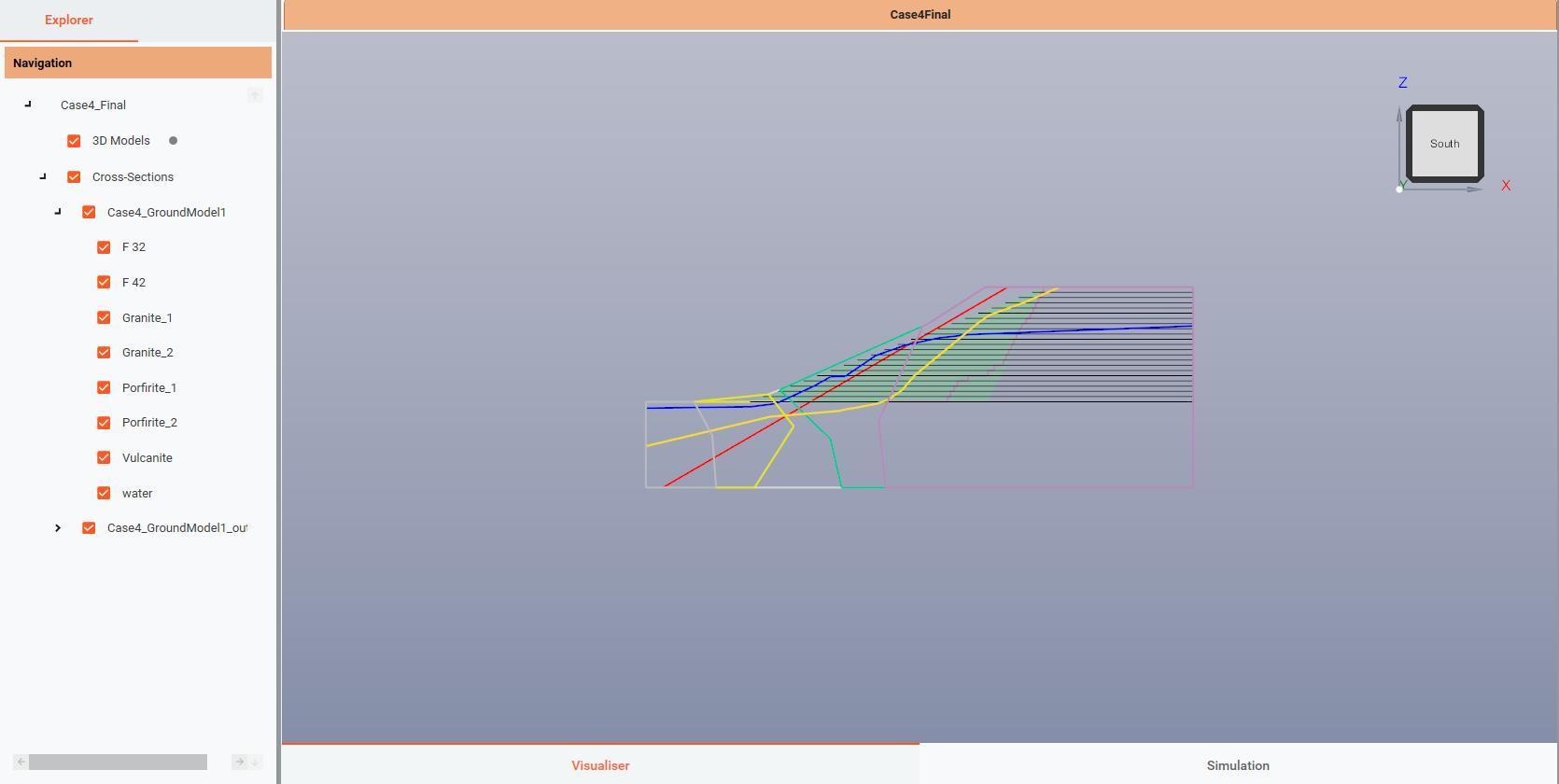Viewport: 1559px width, 784px height.
Task: Uncheck the Granite_2 checkbox
Action: pyautogui.click(x=104, y=353)
